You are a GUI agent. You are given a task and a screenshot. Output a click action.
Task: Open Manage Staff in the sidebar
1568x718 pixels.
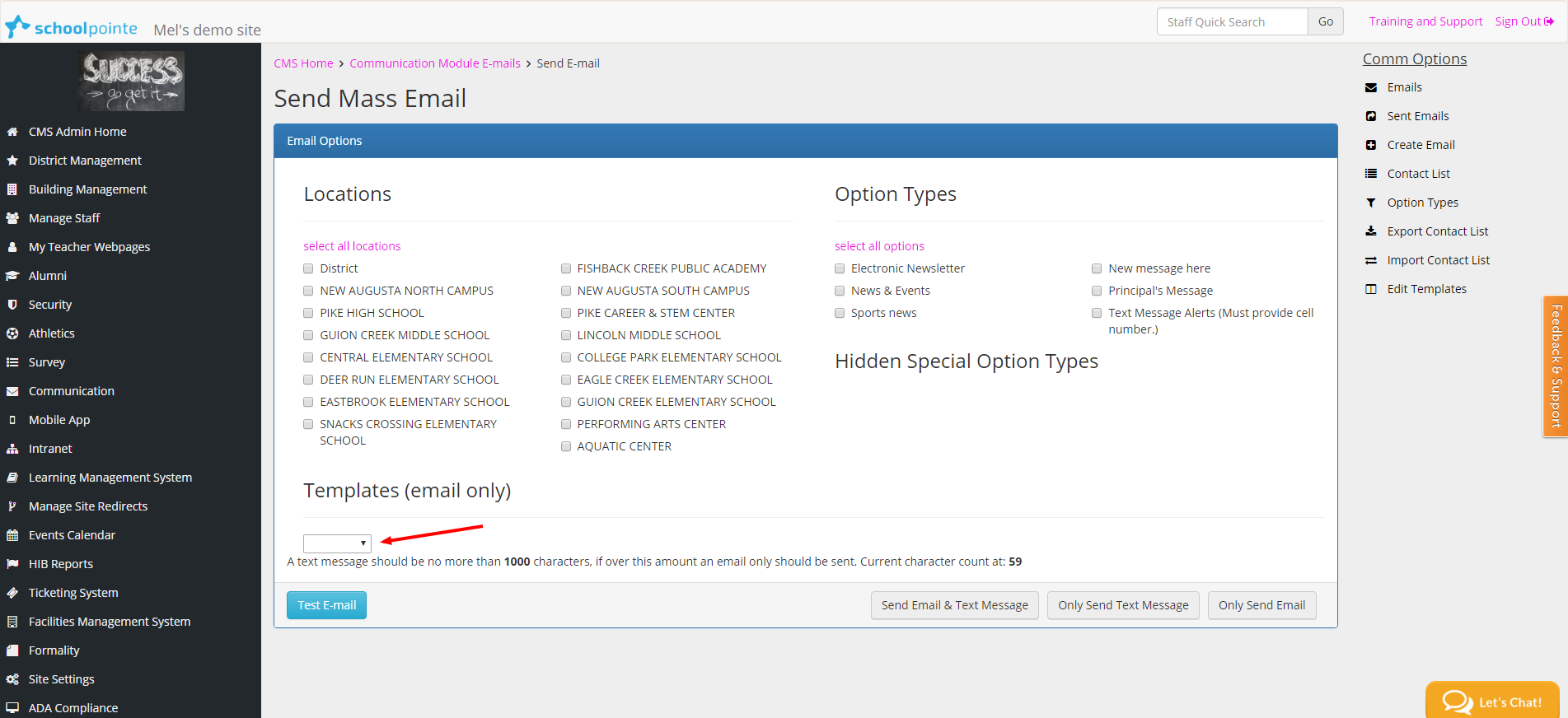[x=63, y=218]
